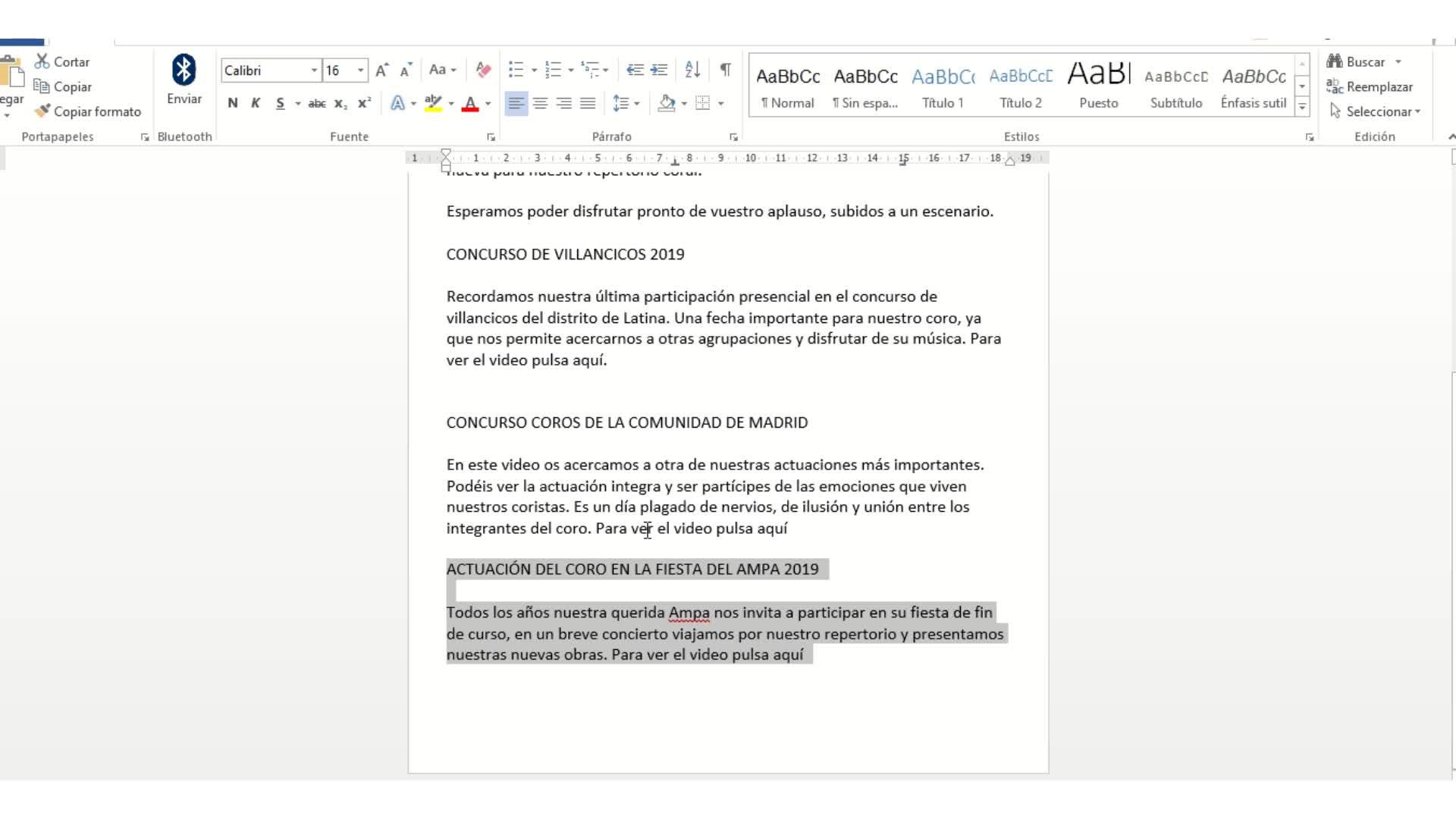Viewport: 1456px width, 819px height.
Task: Open the font size dropdown
Action: pos(361,71)
